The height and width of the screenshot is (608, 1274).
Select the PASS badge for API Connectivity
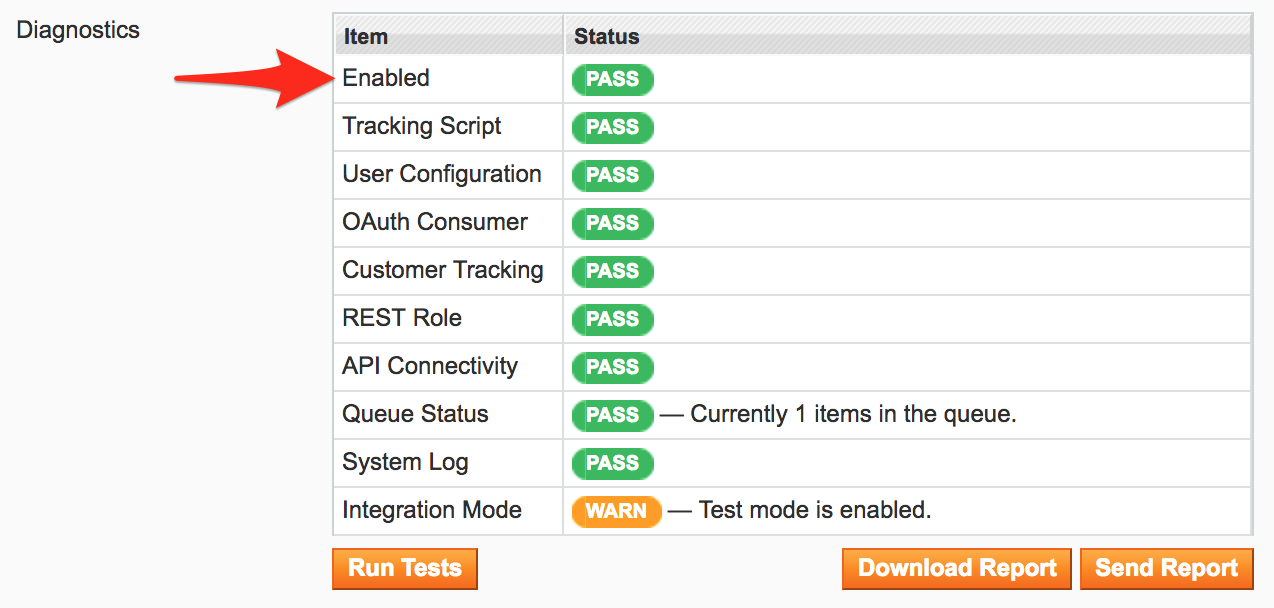coord(613,367)
